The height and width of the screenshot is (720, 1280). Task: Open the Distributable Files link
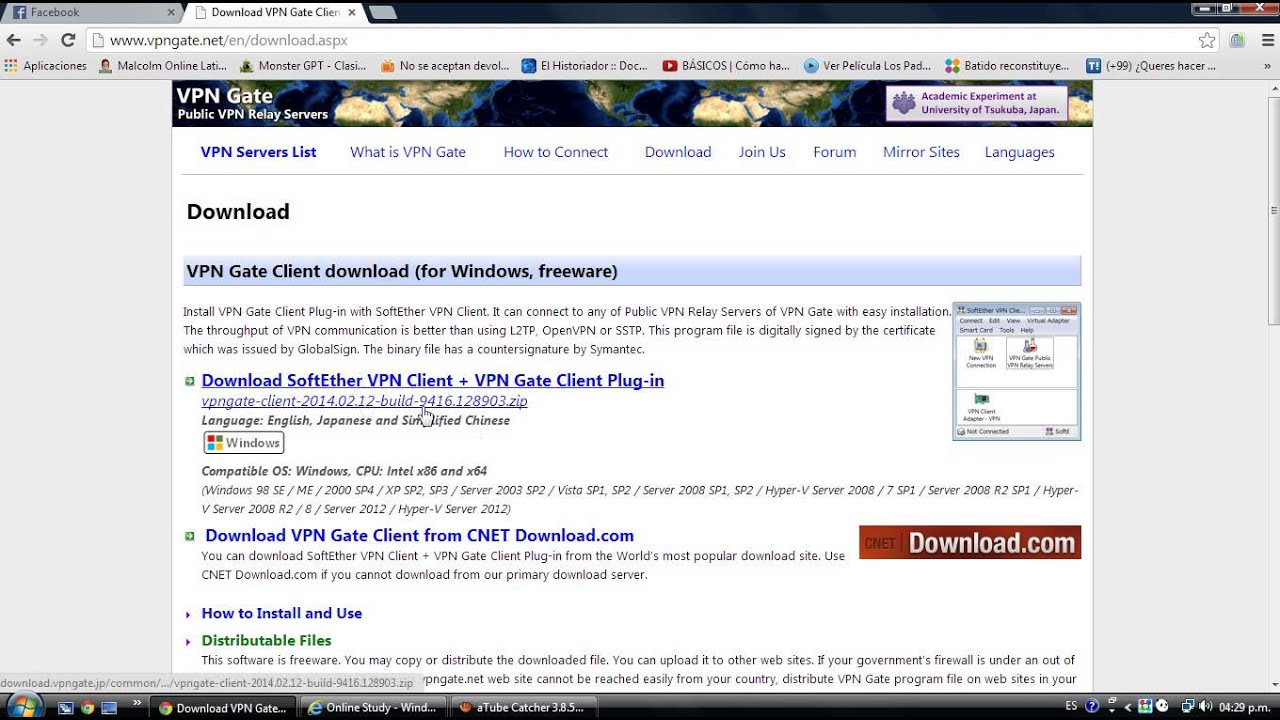click(x=266, y=640)
